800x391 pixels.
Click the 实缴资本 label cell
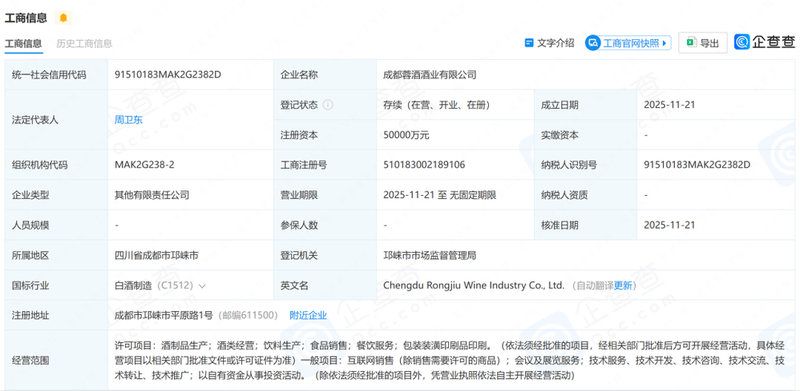coord(585,135)
